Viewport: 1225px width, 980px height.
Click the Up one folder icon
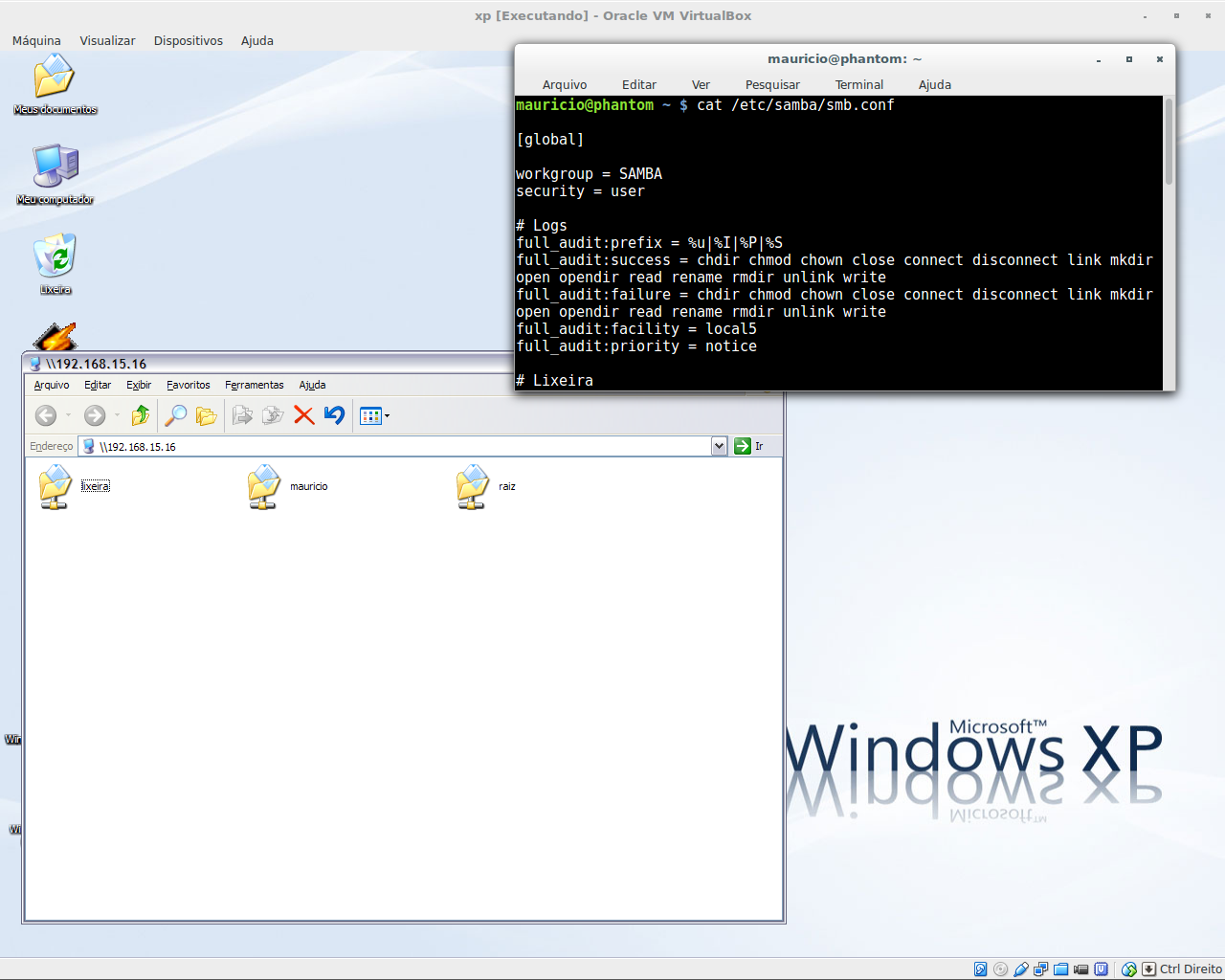coord(141,415)
